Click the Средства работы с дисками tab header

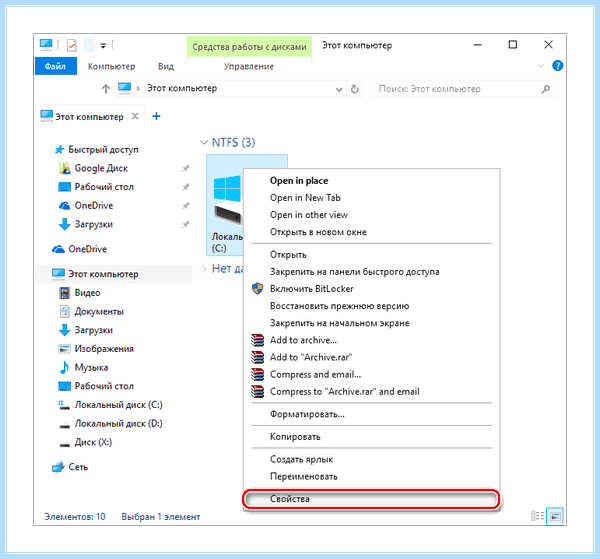pyautogui.click(x=249, y=47)
